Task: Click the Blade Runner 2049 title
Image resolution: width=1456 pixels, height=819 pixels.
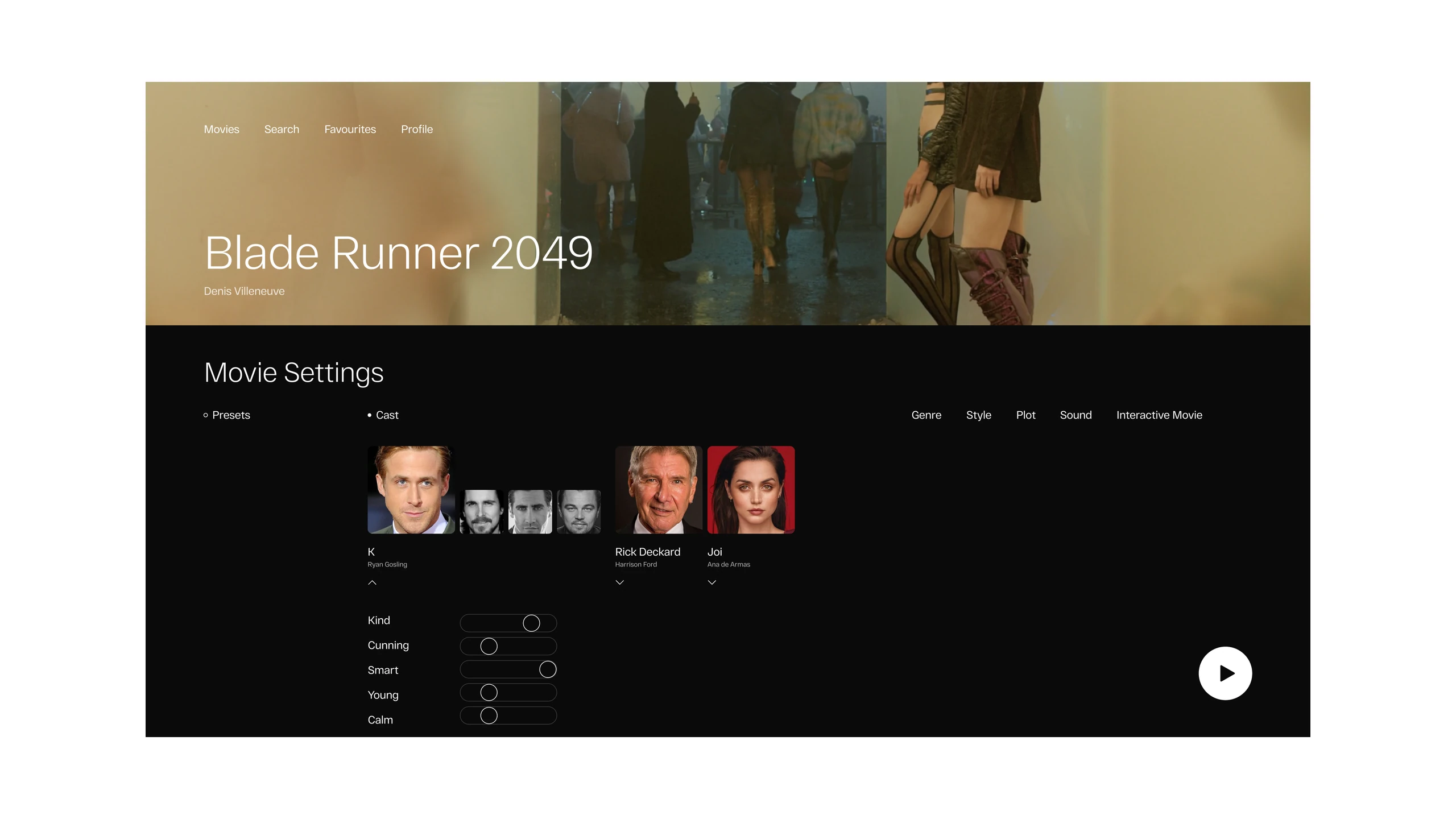Action: [x=399, y=253]
